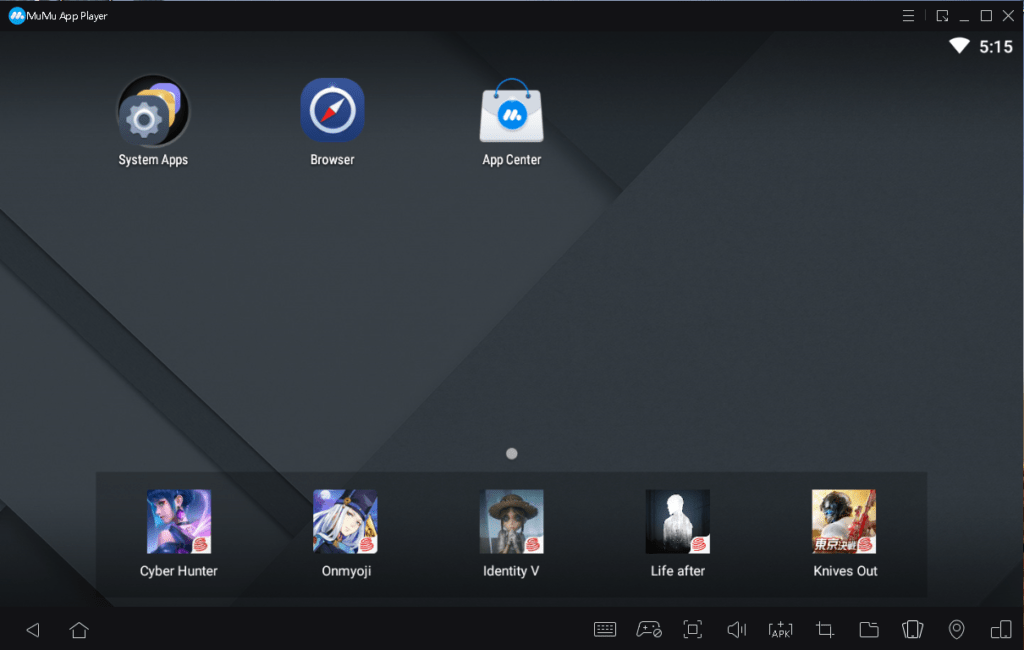Viewport: 1024px width, 650px height.
Task: Close the MuMu App Player window
Action: coord(1008,16)
